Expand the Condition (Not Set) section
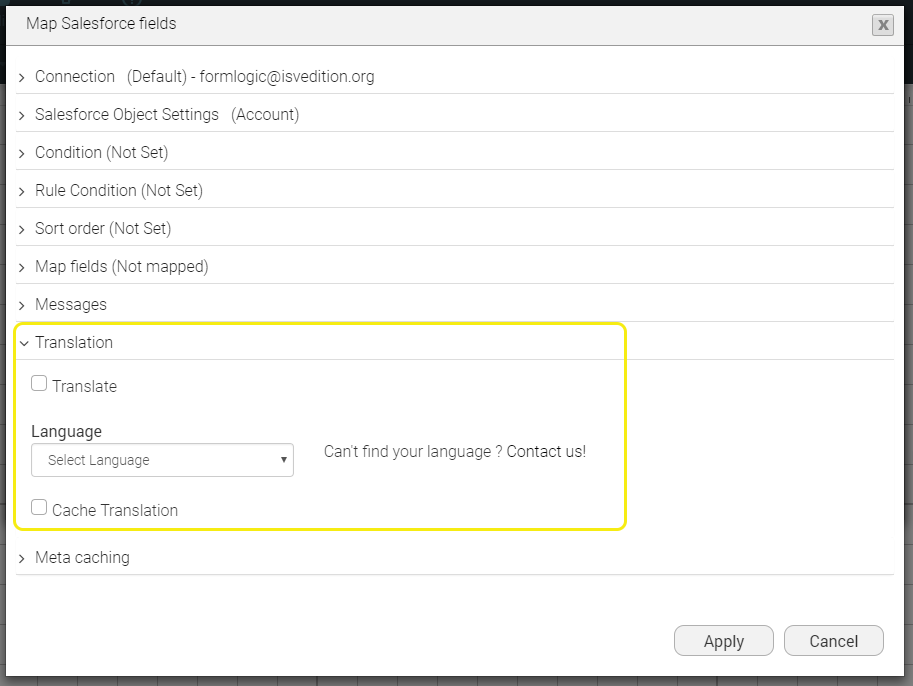 (x=22, y=152)
